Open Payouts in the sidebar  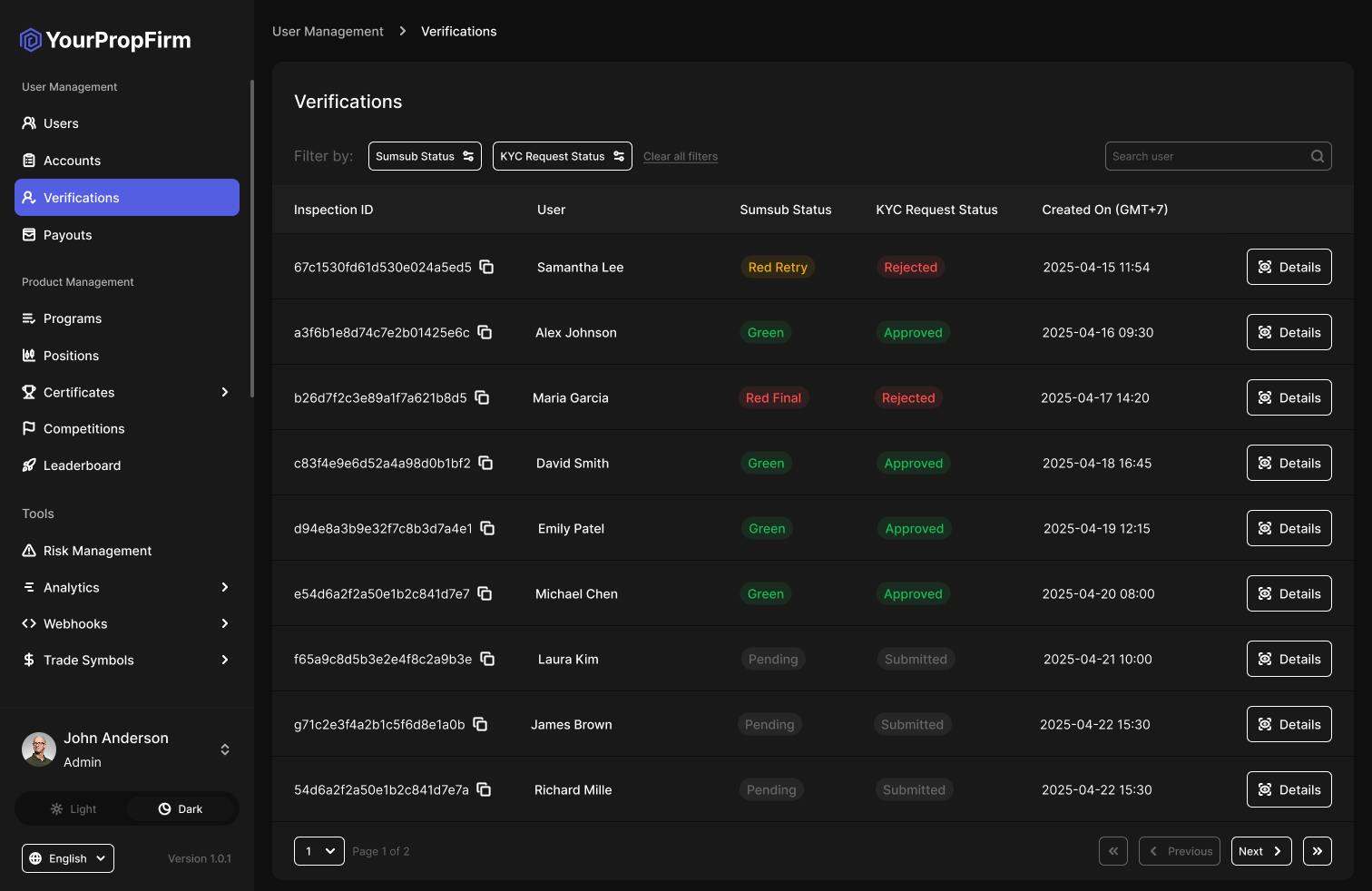tap(68, 235)
